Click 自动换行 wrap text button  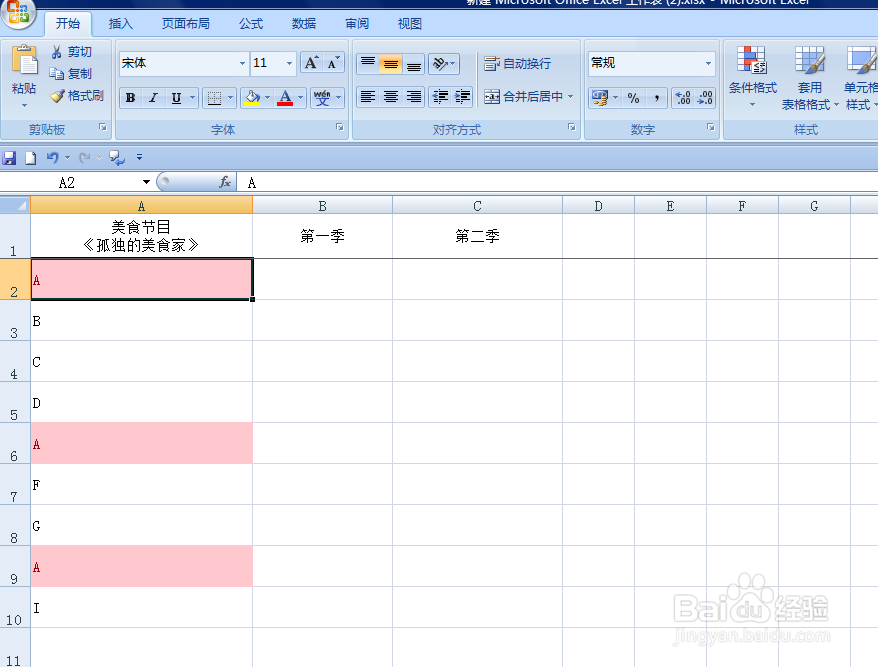(517, 63)
